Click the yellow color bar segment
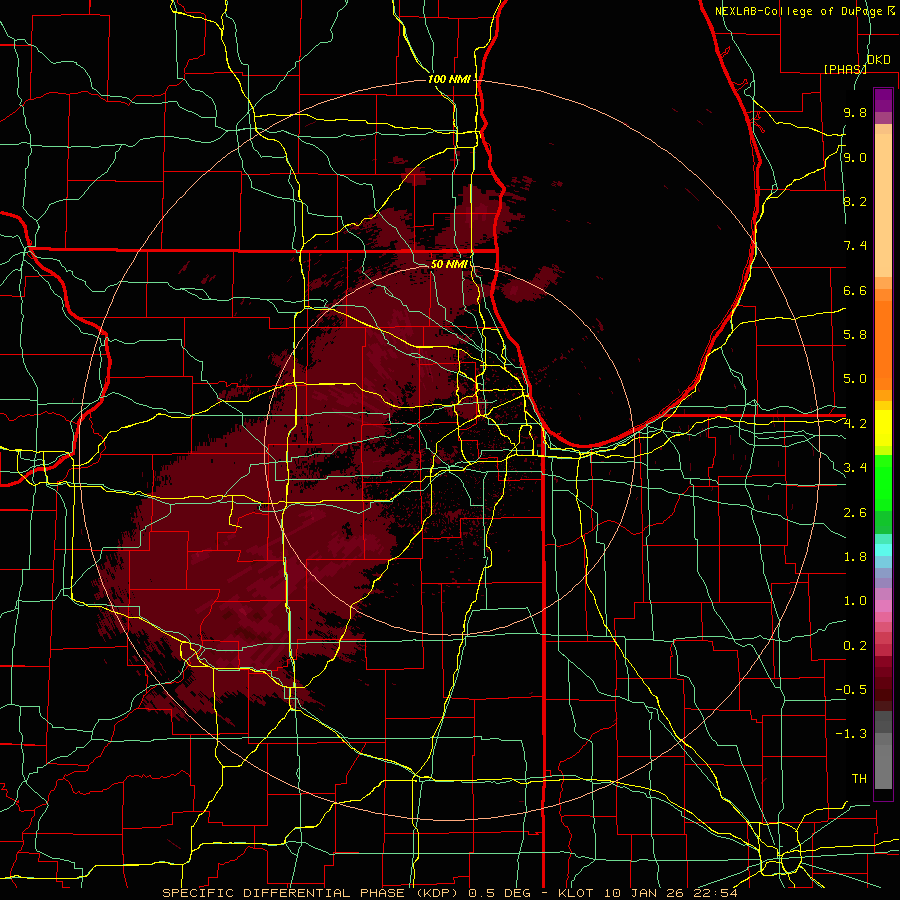 883,428
